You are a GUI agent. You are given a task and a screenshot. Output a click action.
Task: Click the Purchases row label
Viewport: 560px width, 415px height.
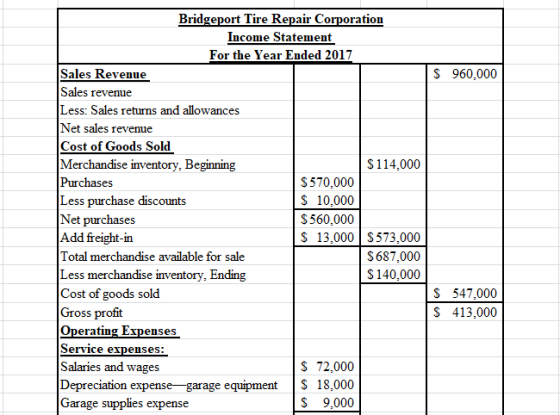86,182
